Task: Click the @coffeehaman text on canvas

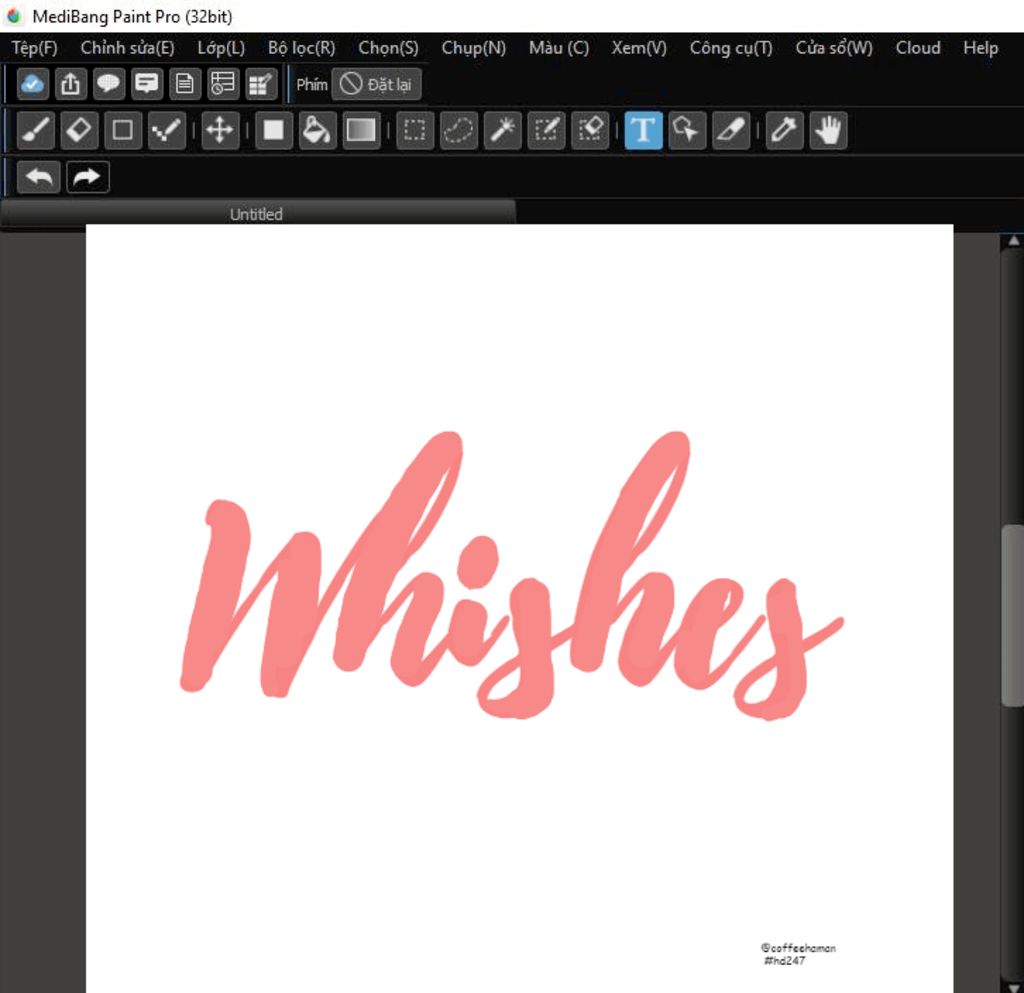Action: [x=798, y=948]
